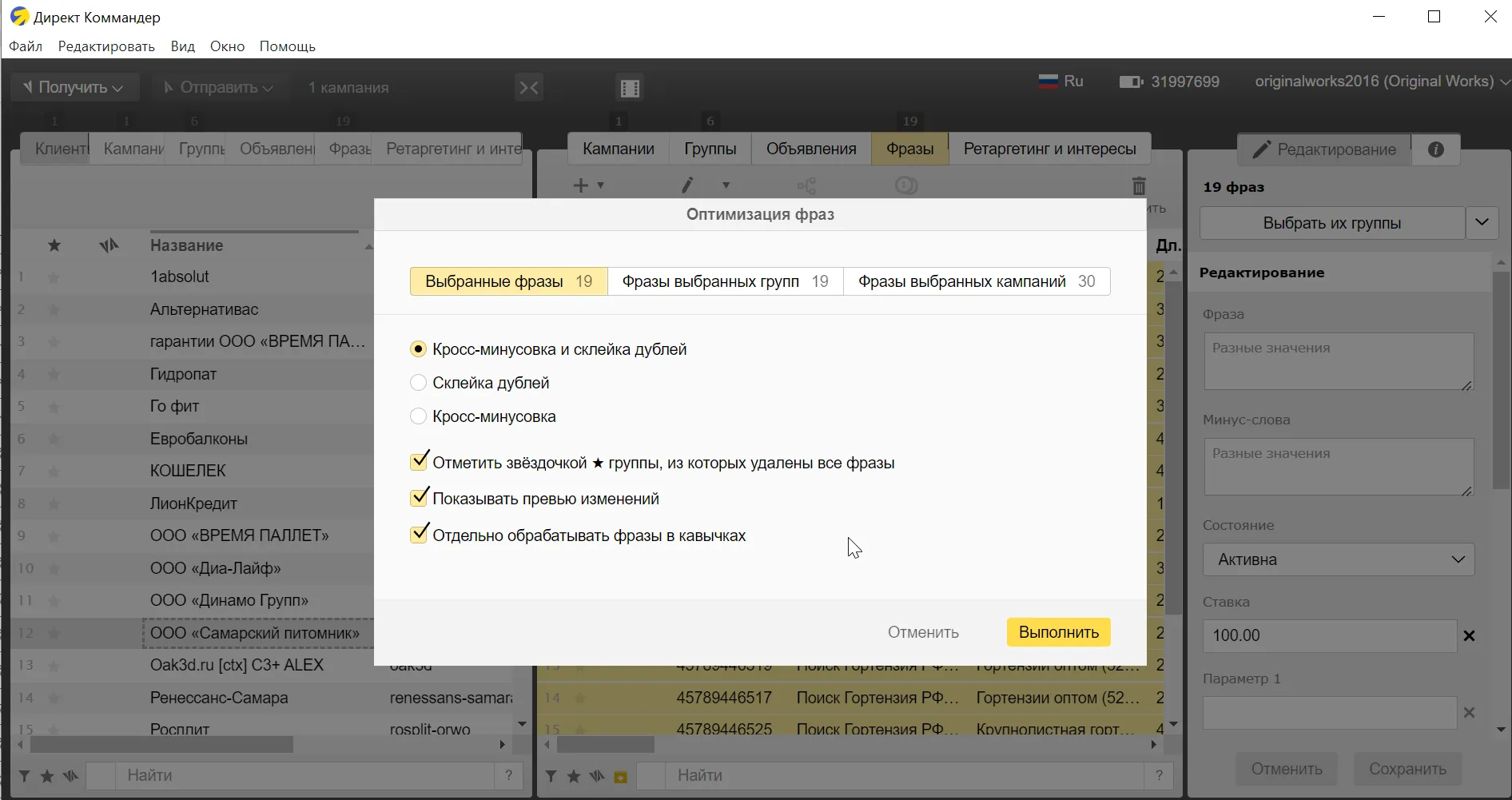
Task: Clear the Ставка value with X icon
Action: pyautogui.click(x=1469, y=636)
